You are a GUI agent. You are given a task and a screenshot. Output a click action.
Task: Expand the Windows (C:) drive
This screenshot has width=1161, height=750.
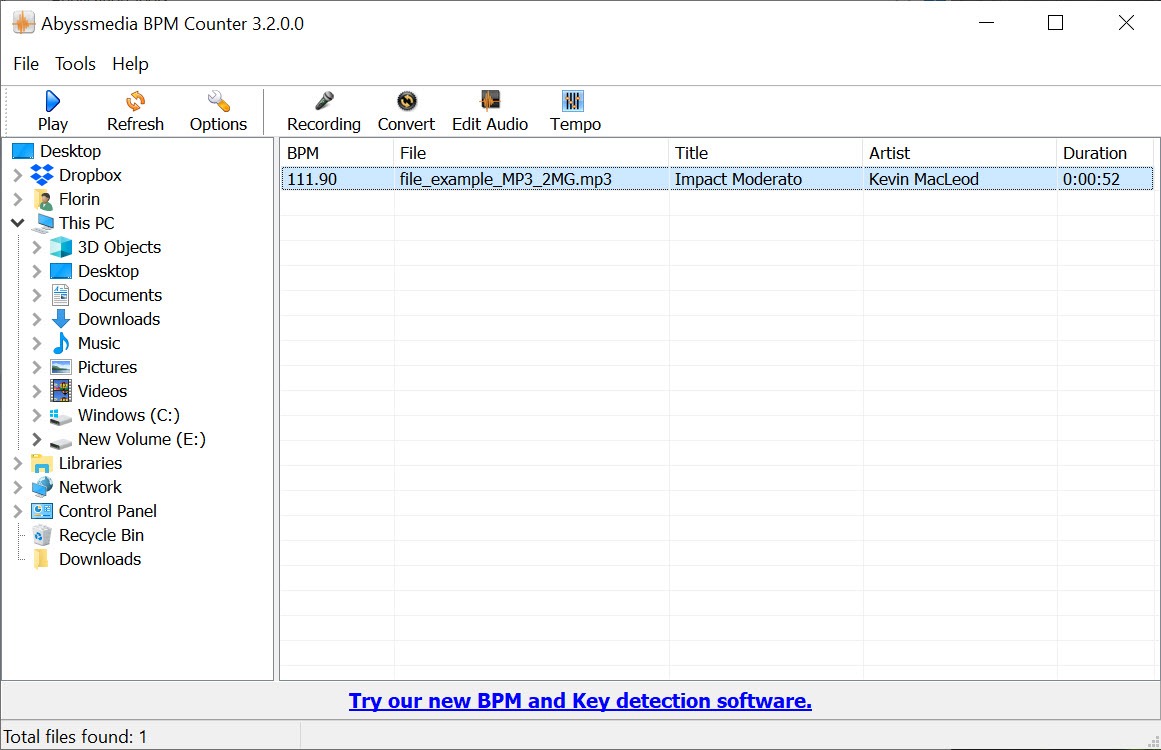[x=37, y=416]
